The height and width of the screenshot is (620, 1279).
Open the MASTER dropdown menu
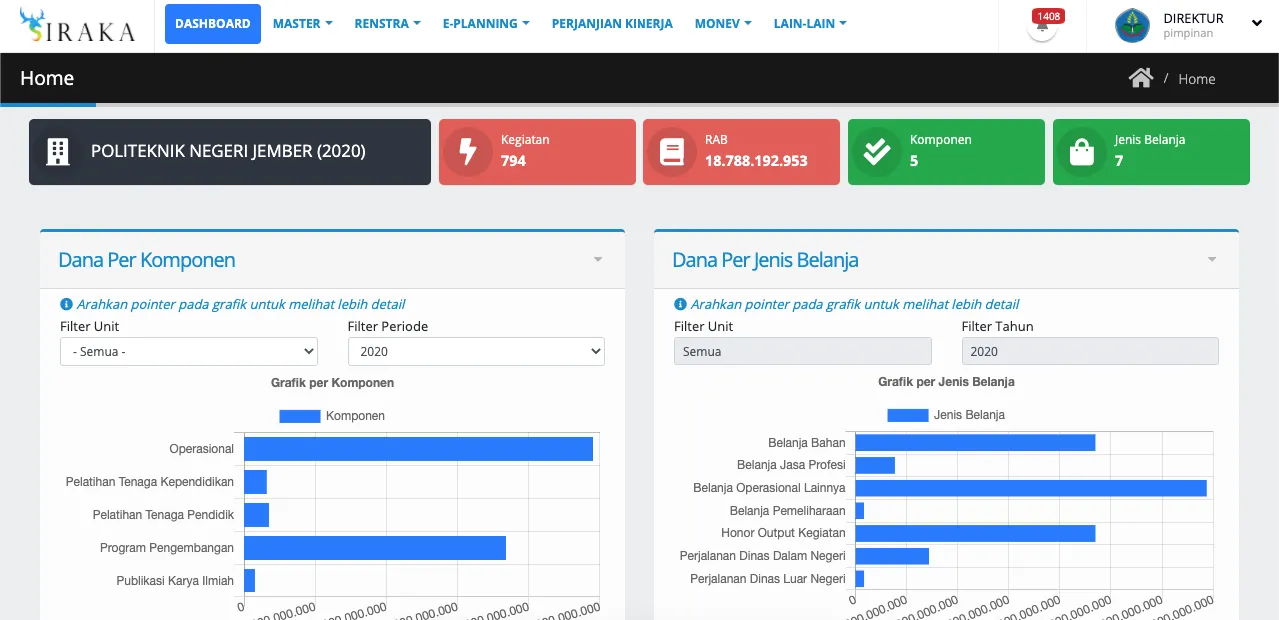coord(303,24)
